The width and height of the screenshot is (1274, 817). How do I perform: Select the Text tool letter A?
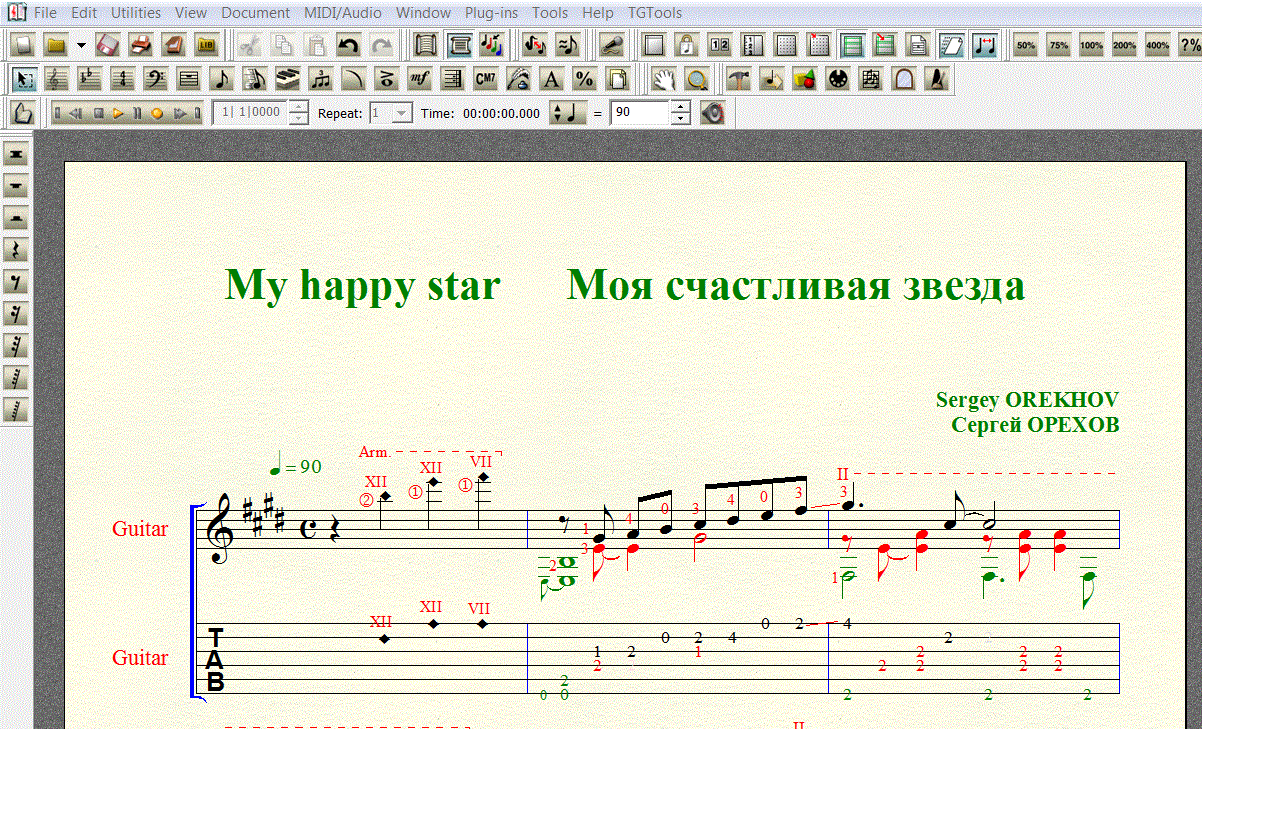tap(551, 79)
